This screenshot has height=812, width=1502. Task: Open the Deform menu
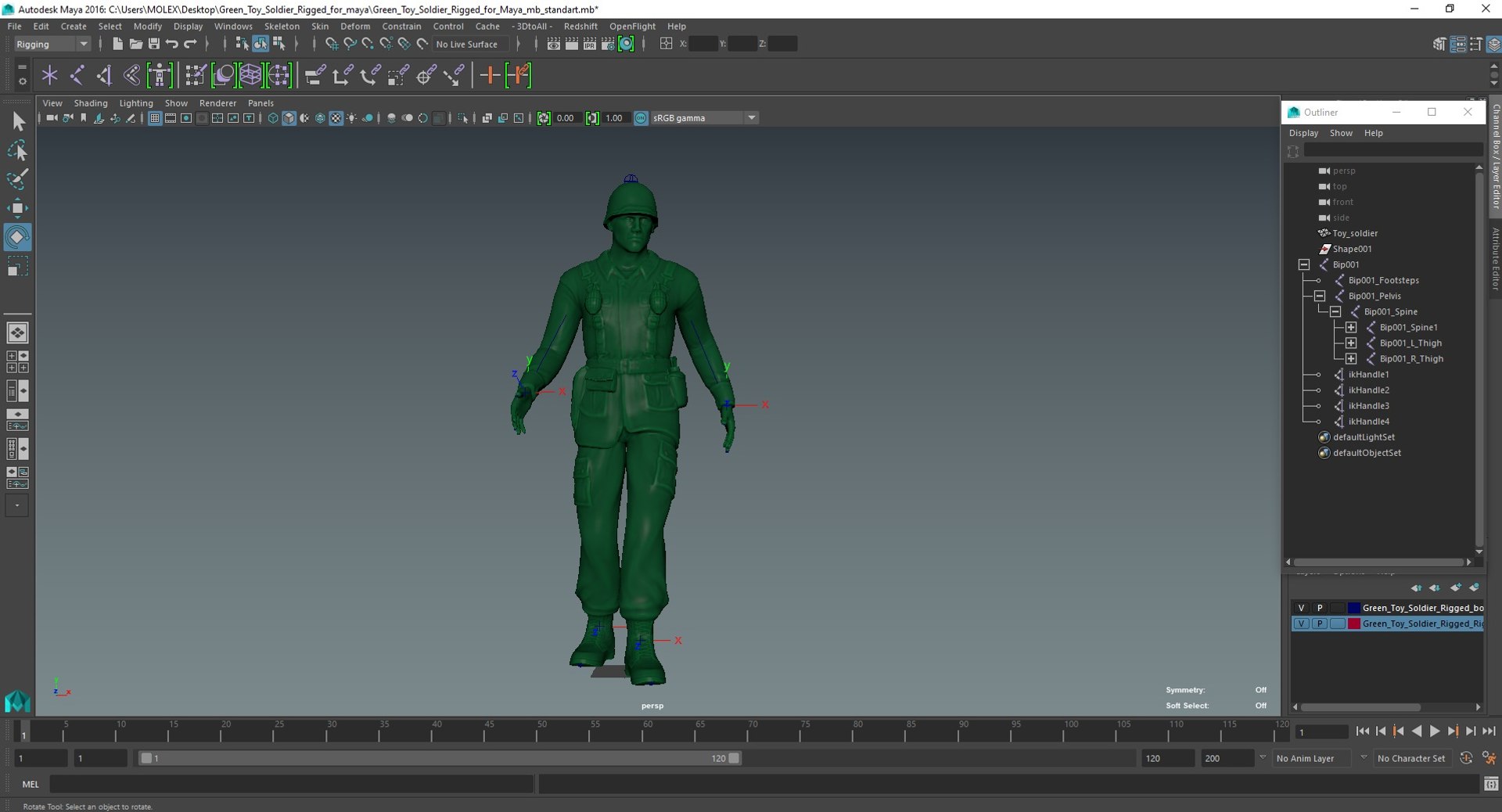point(355,26)
